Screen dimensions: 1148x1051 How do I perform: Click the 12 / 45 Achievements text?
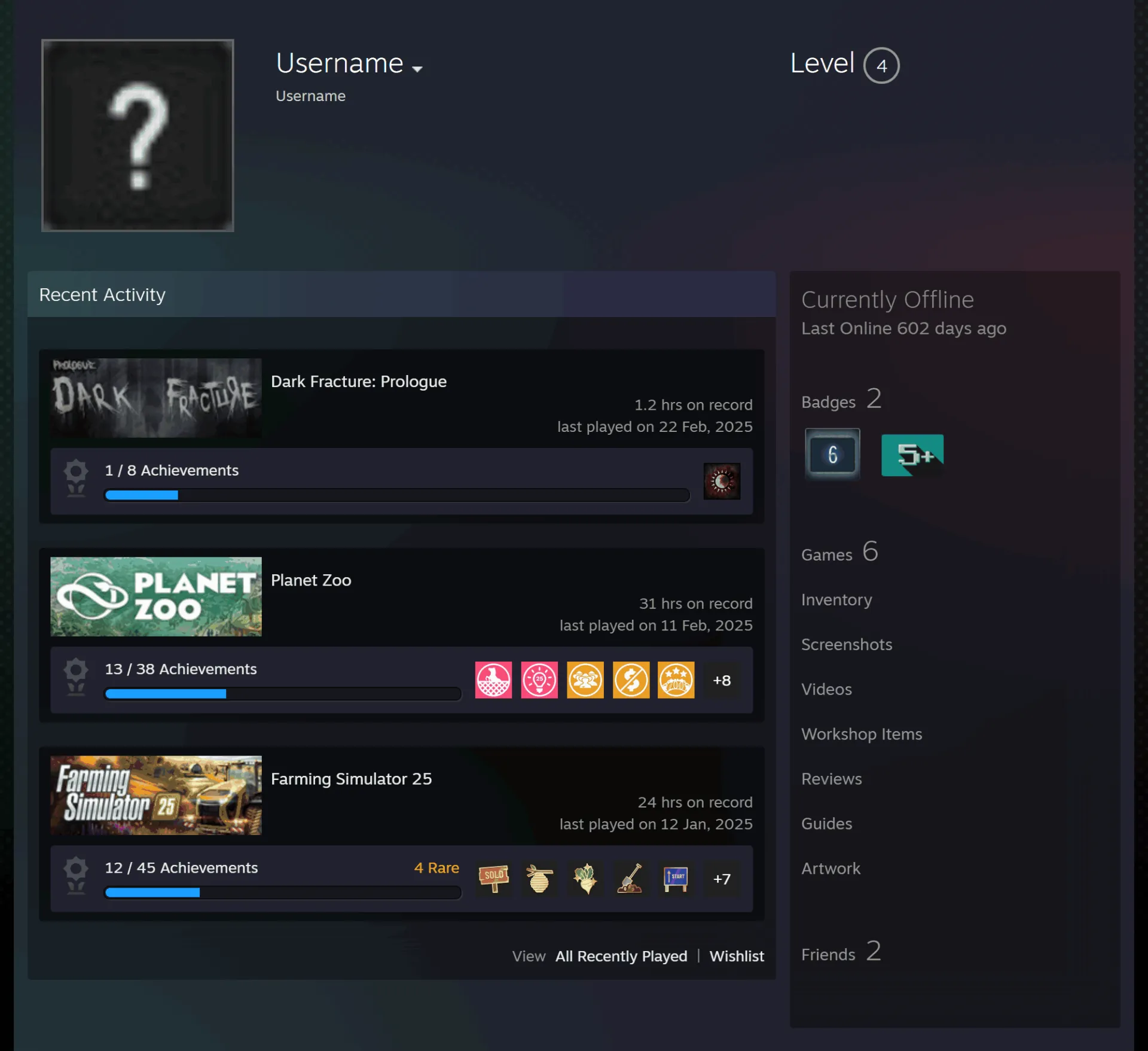[x=181, y=868]
